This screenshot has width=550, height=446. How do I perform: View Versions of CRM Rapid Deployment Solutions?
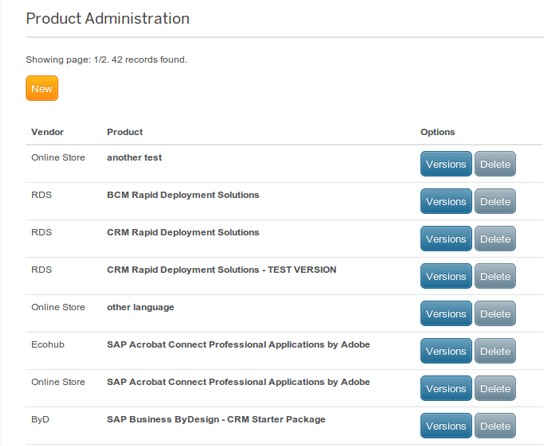[x=446, y=239]
